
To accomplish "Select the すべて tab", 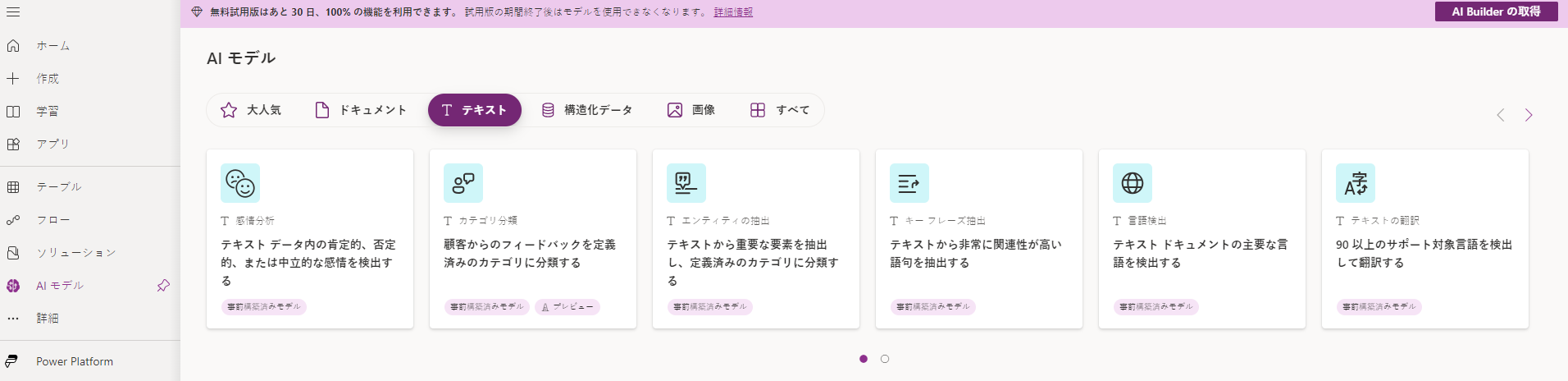I will (x=780, y=110).
